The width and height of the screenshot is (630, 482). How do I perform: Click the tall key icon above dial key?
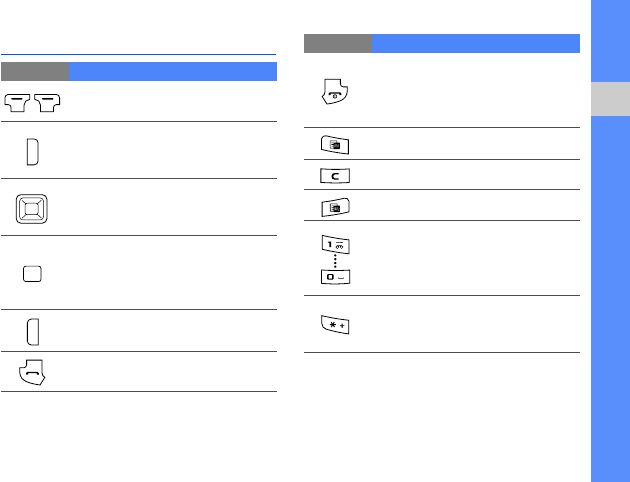(x=33, y=330)
